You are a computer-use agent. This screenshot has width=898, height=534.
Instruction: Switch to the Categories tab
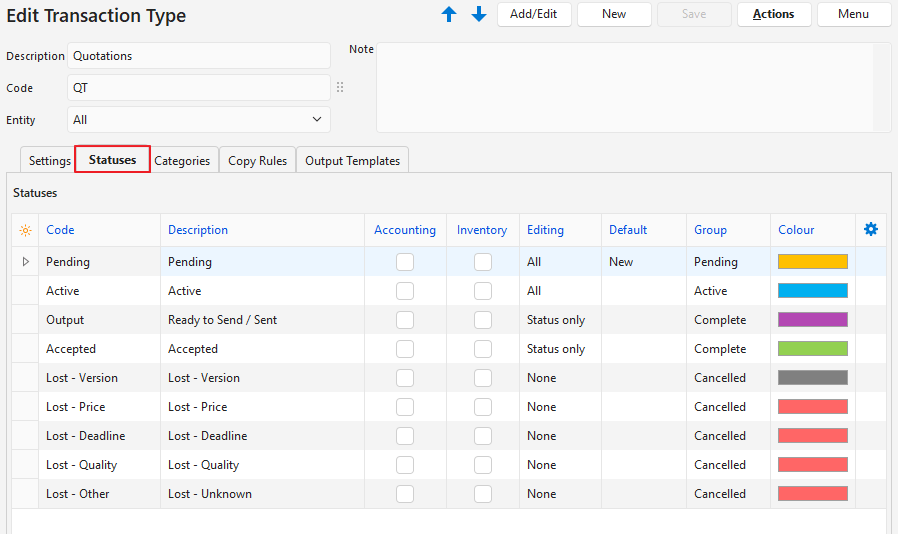(x=182, y=160)
